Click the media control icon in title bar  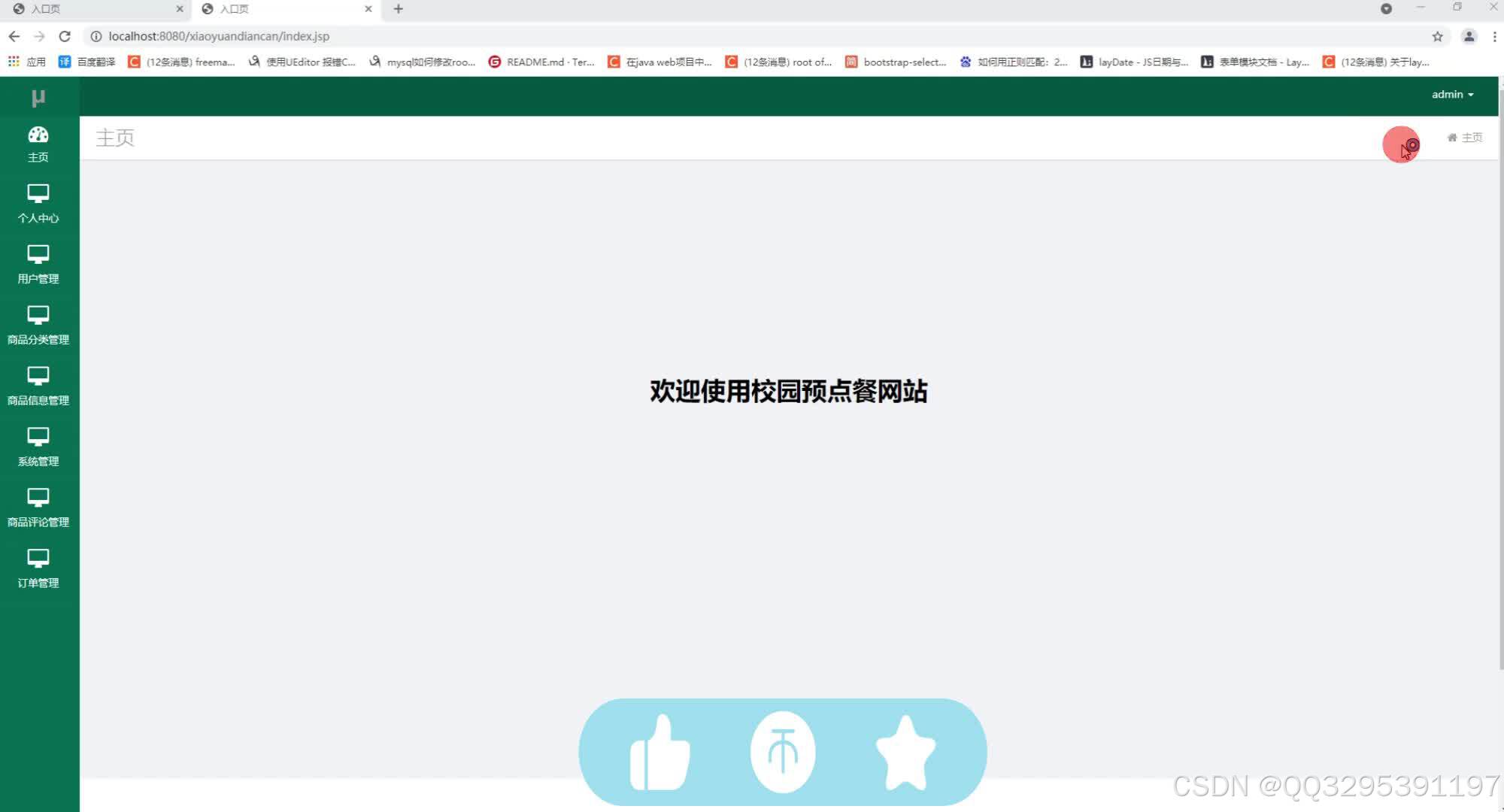1386,9
